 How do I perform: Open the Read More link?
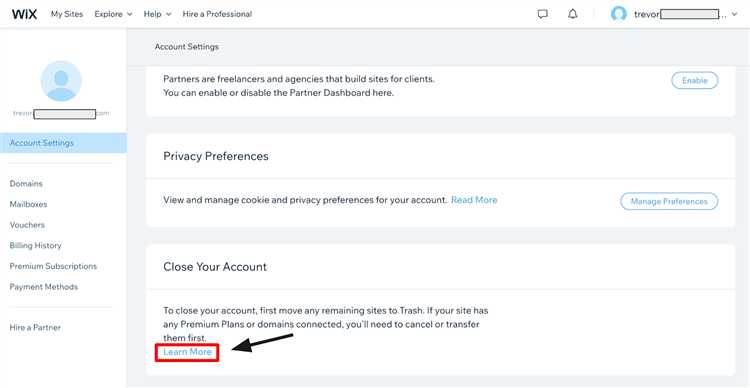click(x=474, y=200)
